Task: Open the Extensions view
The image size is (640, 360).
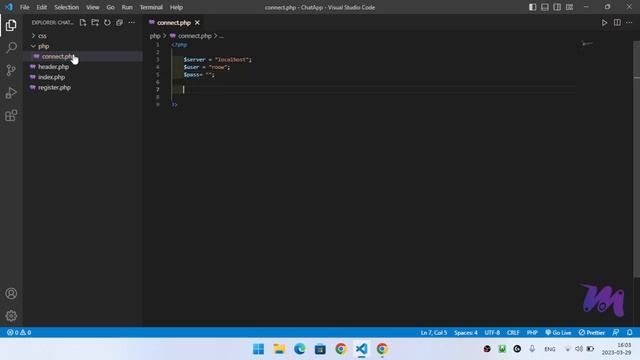Action: pos(11,116)
